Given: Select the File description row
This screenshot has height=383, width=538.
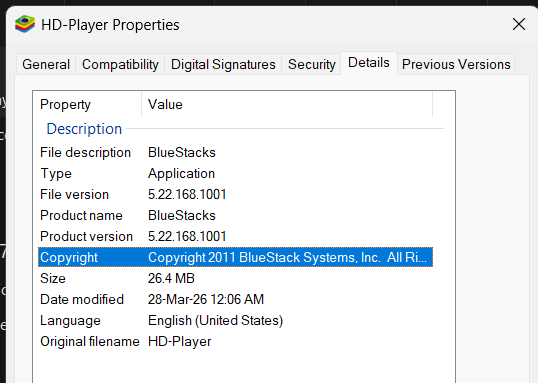Looking at the screenshot, I should click(x=235, y=152).
